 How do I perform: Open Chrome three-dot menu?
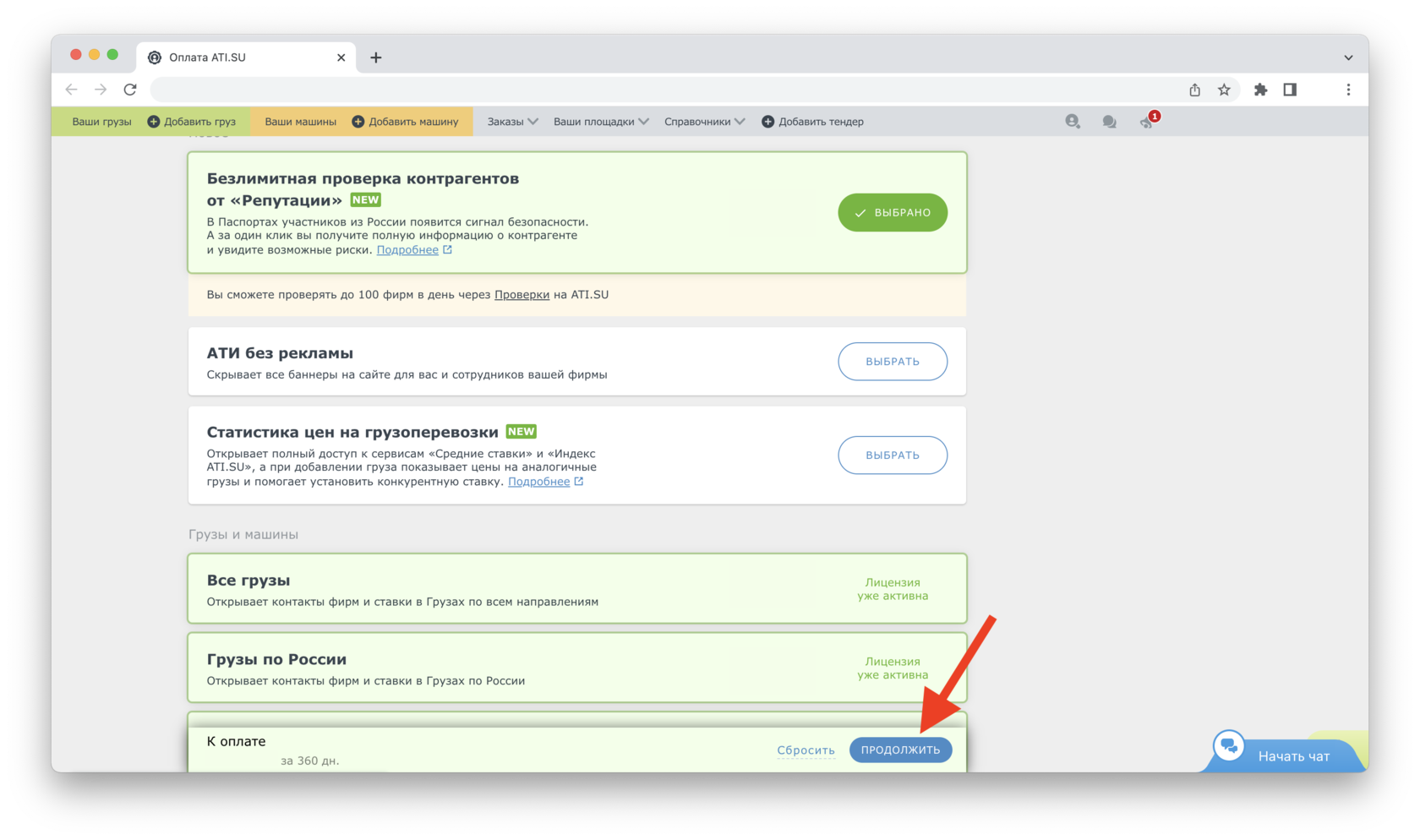coord(1348,90)
